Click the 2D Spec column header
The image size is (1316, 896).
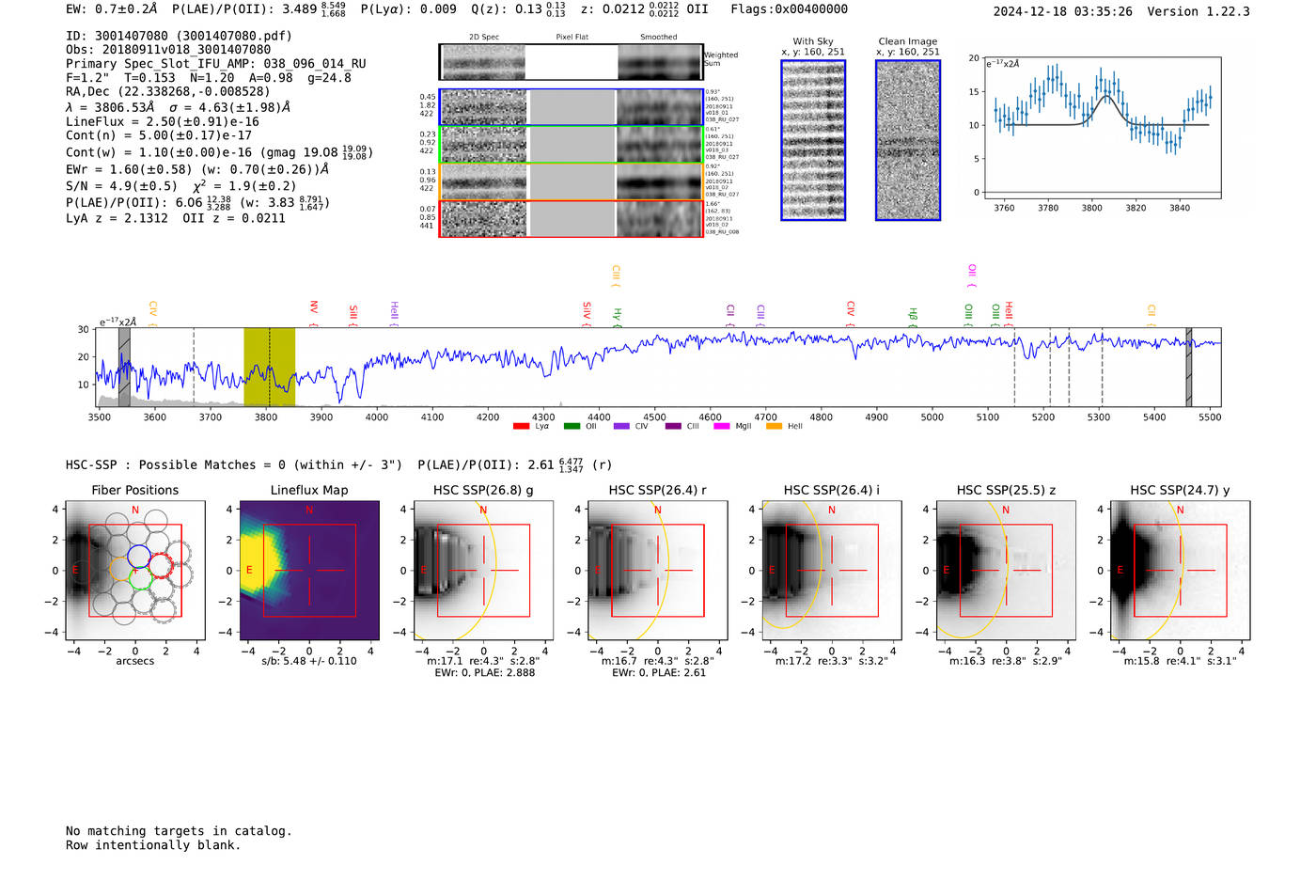pos(484,38)
